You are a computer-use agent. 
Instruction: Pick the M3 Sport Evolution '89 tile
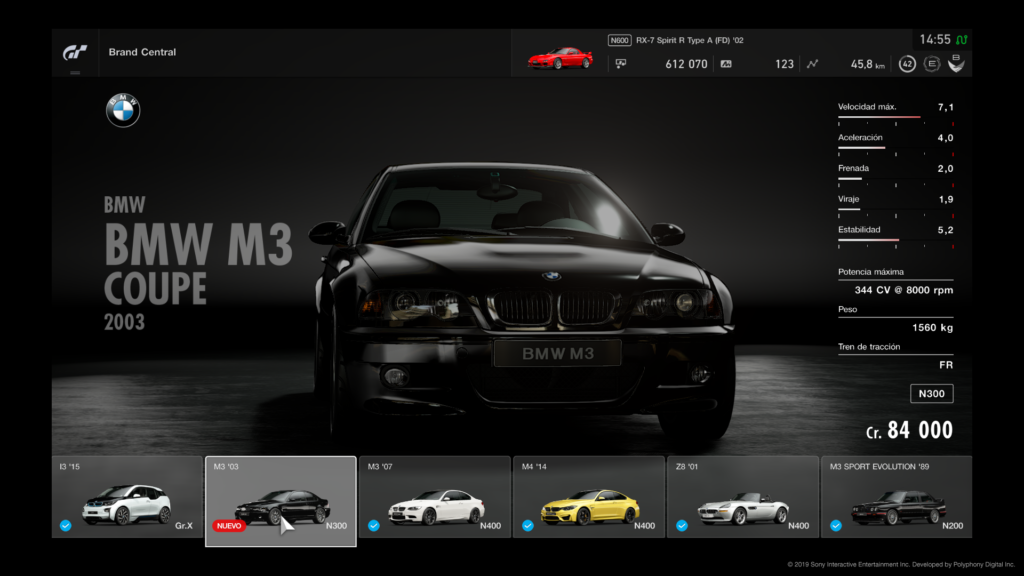pyautogui.click(x=896, y=502)
